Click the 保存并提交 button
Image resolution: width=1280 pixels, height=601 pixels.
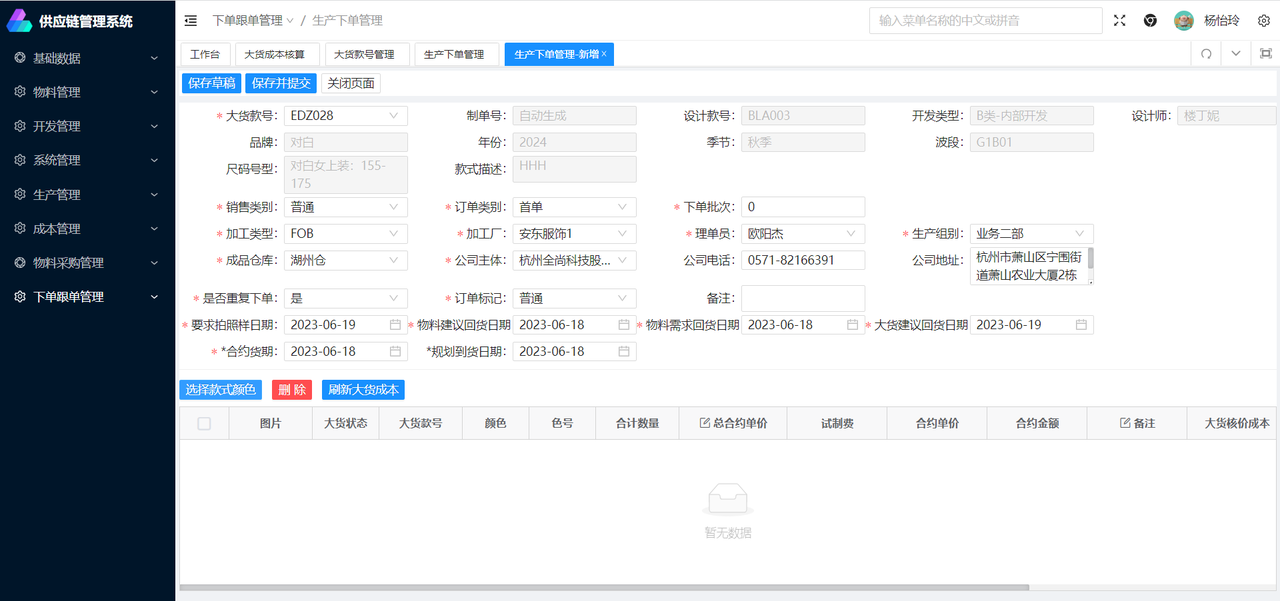(281, 83)
